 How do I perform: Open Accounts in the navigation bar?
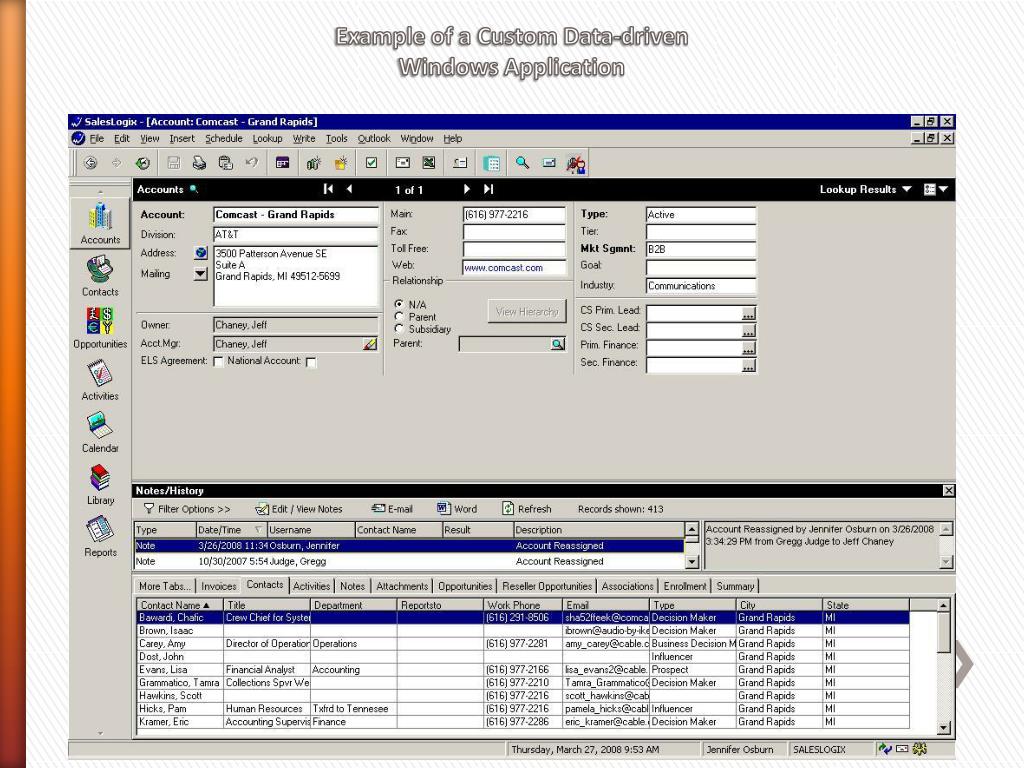[100, 223]
